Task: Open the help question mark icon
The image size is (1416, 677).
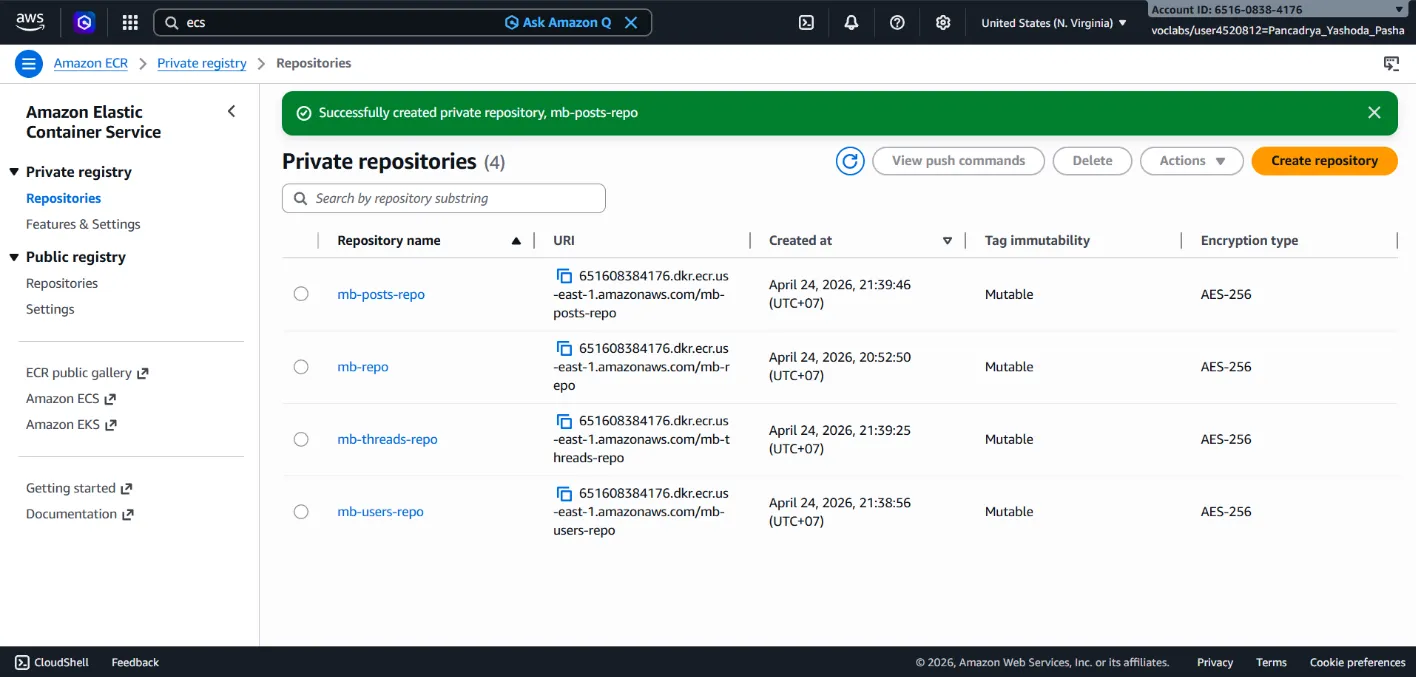Action: click(x=897, y=22)
